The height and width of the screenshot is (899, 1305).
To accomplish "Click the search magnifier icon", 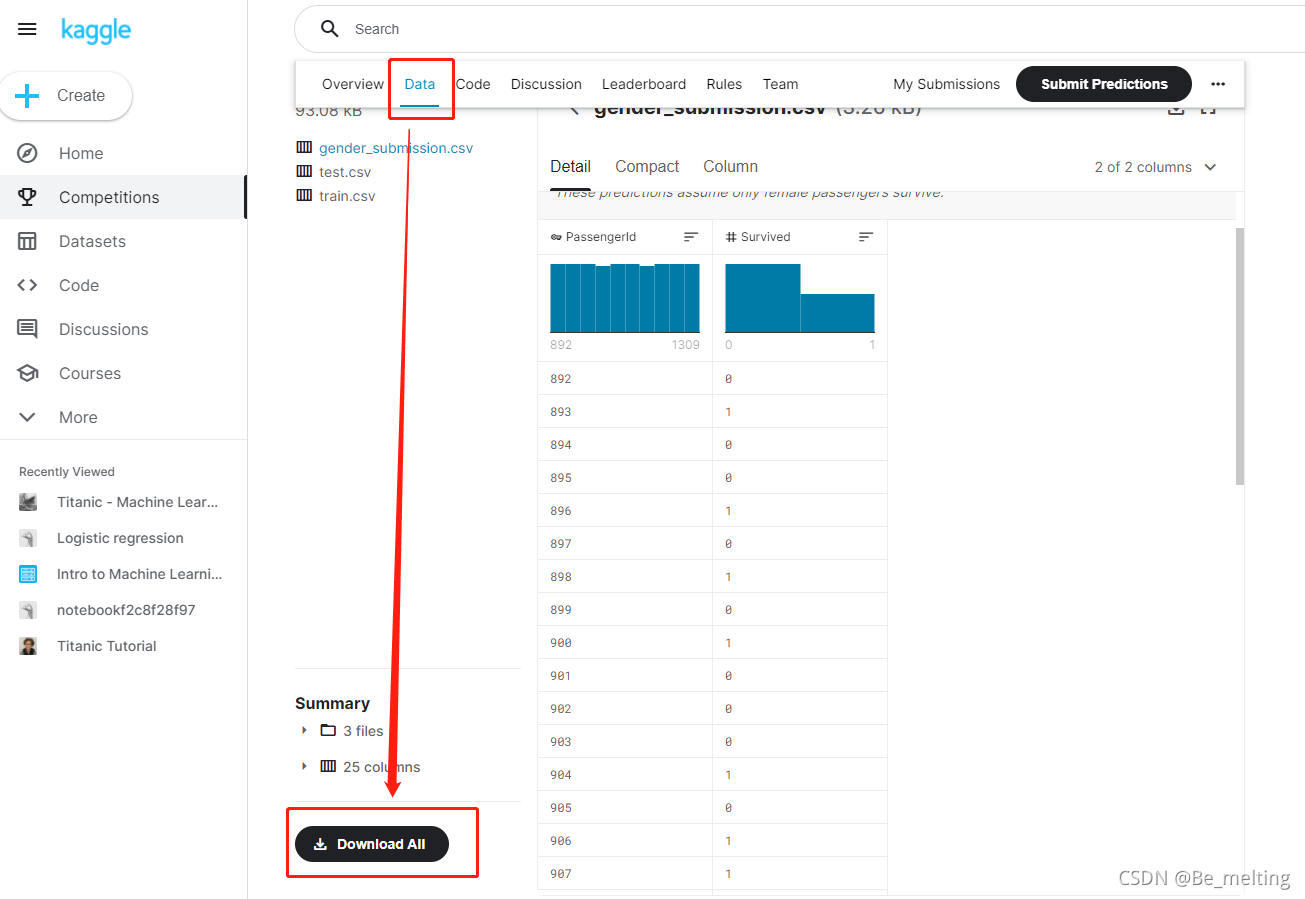I will pos(330,29).
